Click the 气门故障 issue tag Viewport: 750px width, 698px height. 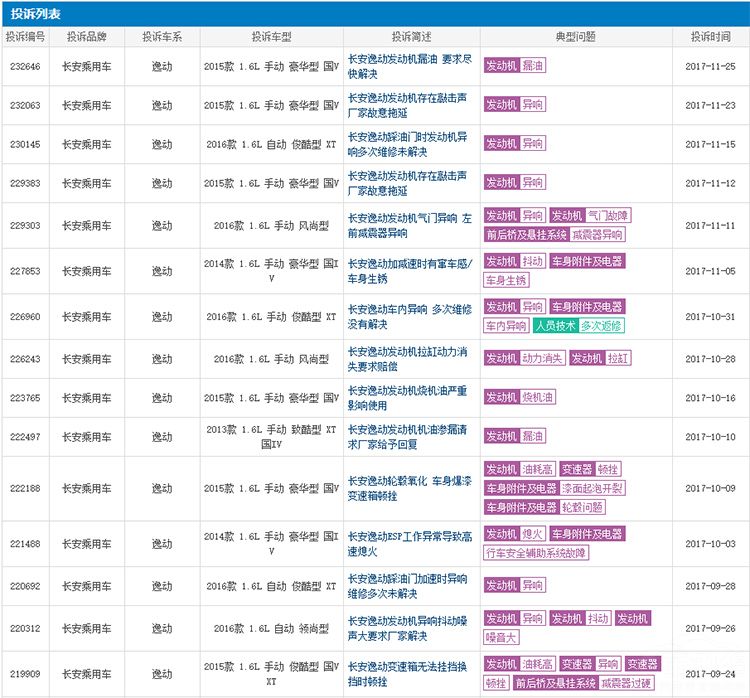(x=608, y=216)
